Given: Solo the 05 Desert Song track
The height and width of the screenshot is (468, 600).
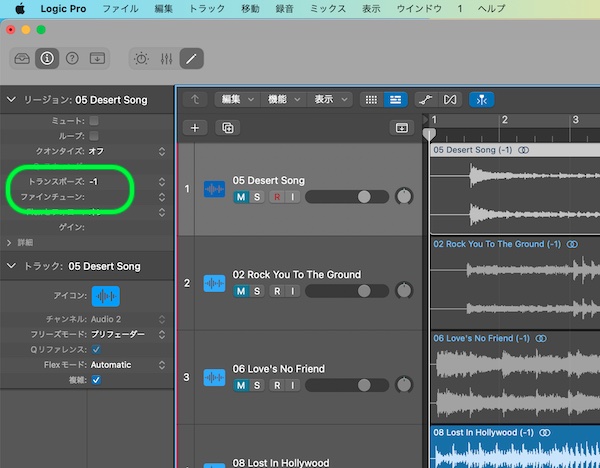Looking at the screenshot, I should [x=257, y=197].
